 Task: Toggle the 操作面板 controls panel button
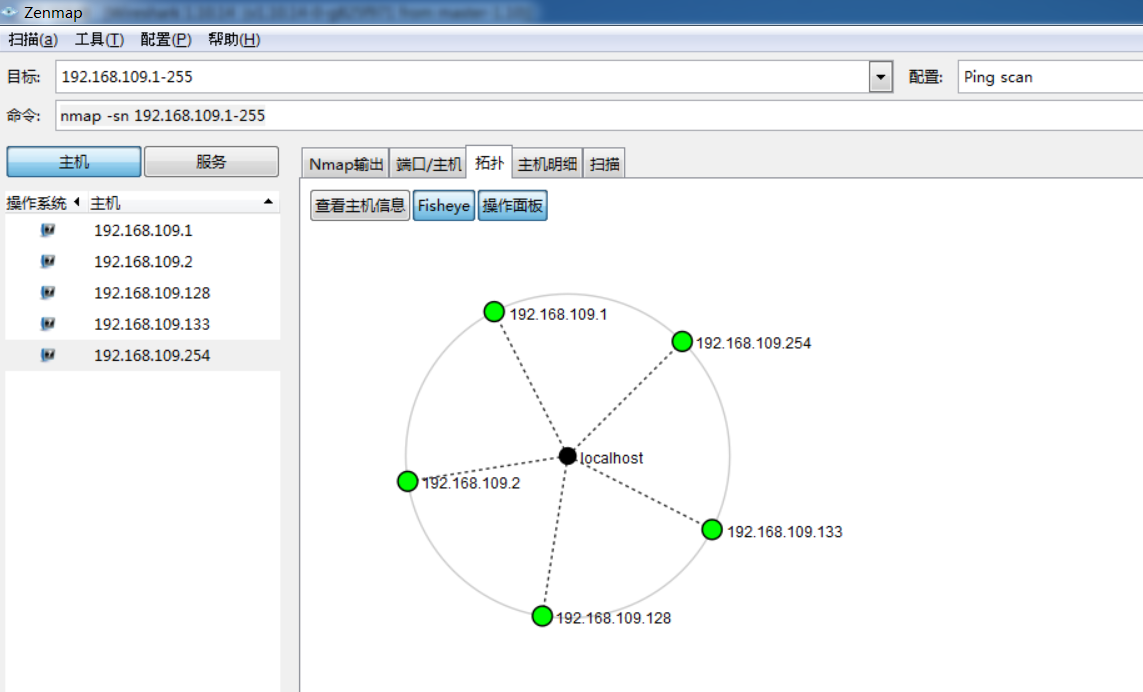point(512,206)
